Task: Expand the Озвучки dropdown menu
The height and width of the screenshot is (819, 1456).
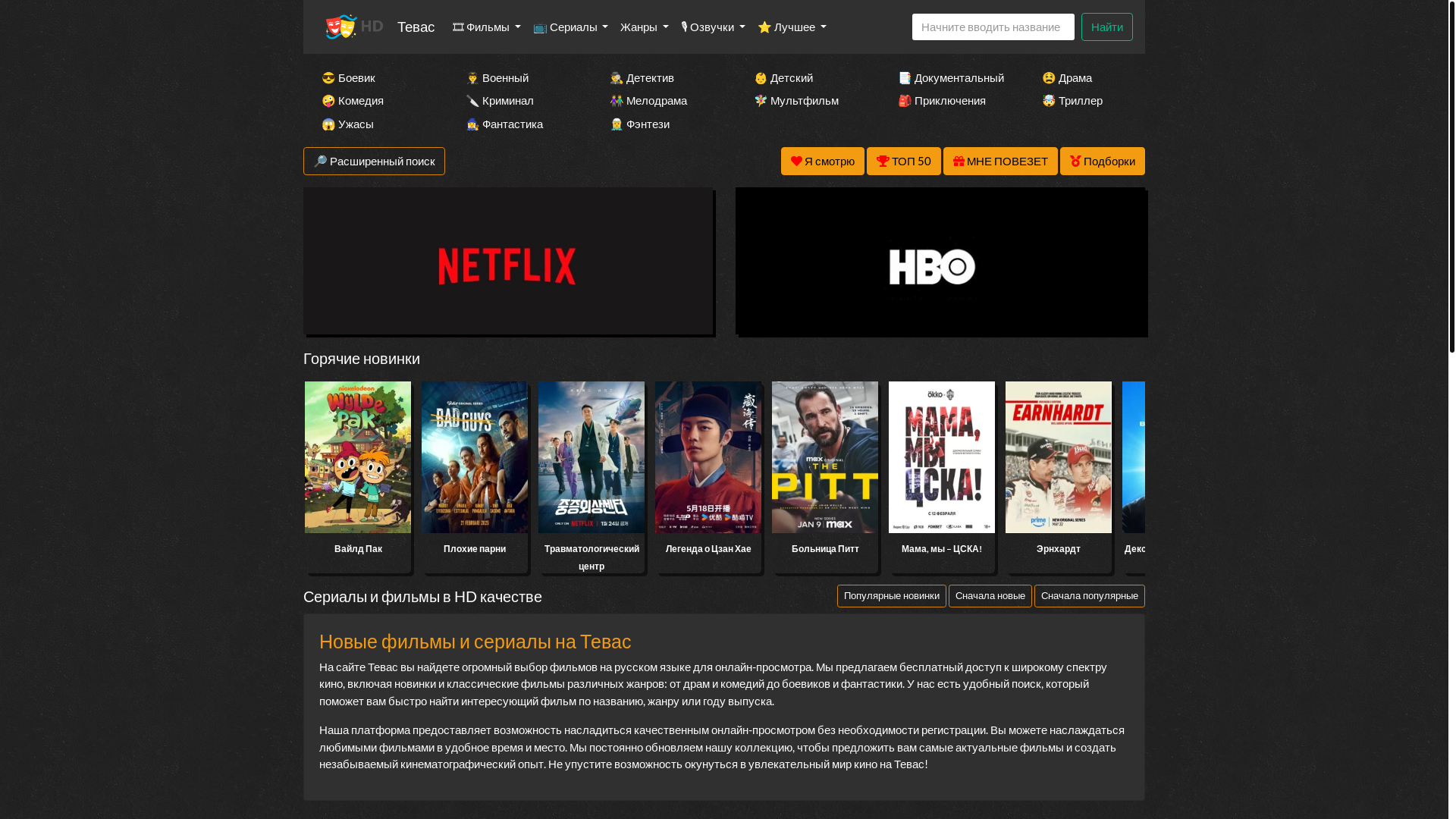Action: [713, 27]
